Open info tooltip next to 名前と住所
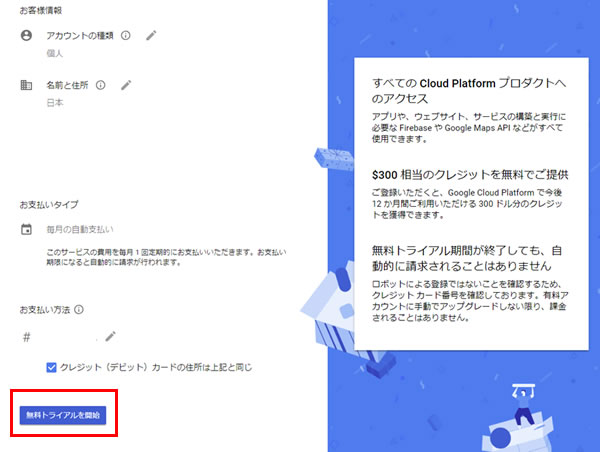Screen dimensions: 600x452 (101, 85)
